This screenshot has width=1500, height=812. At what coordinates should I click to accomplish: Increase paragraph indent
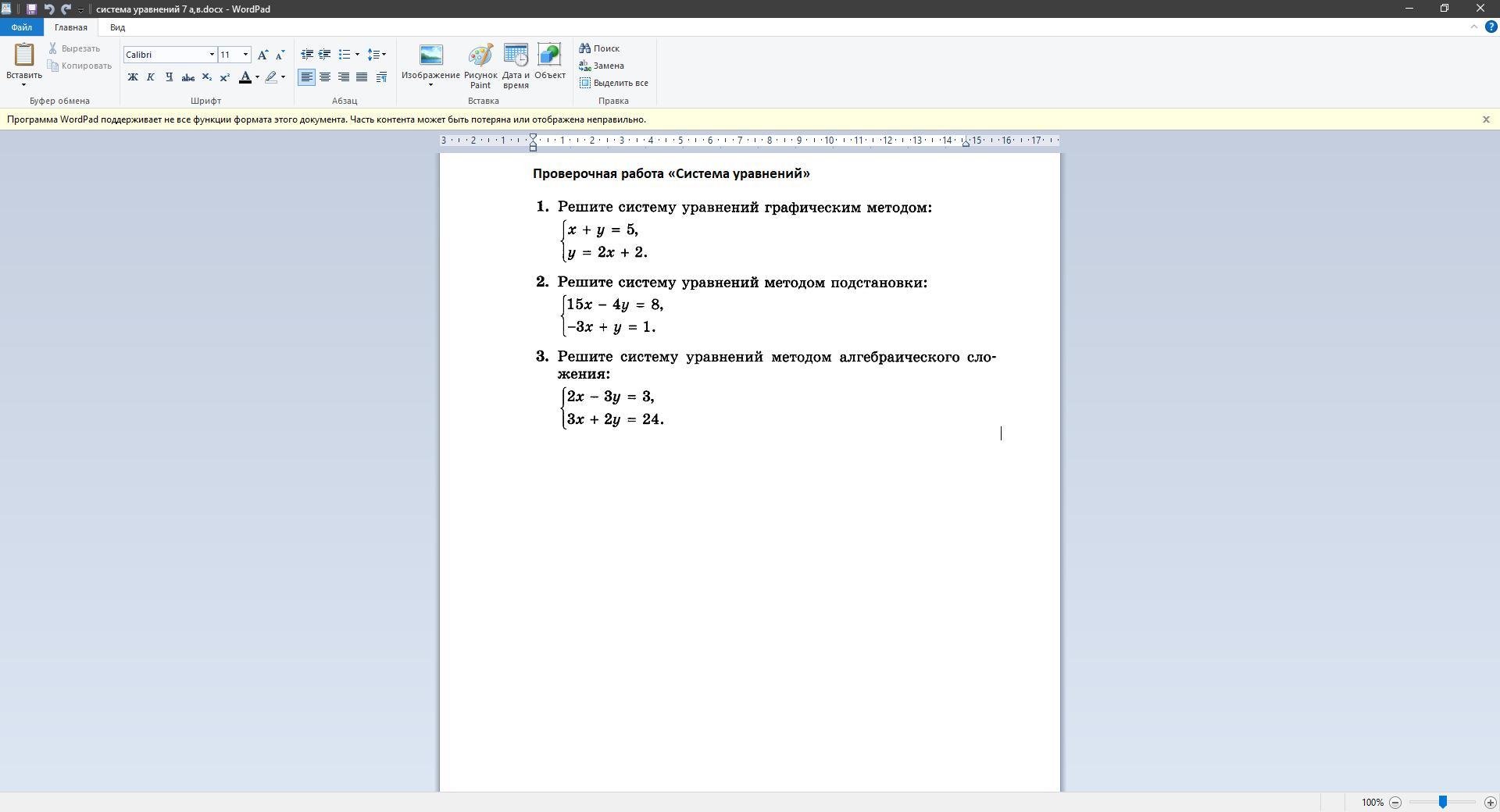(x=325, y=55)
